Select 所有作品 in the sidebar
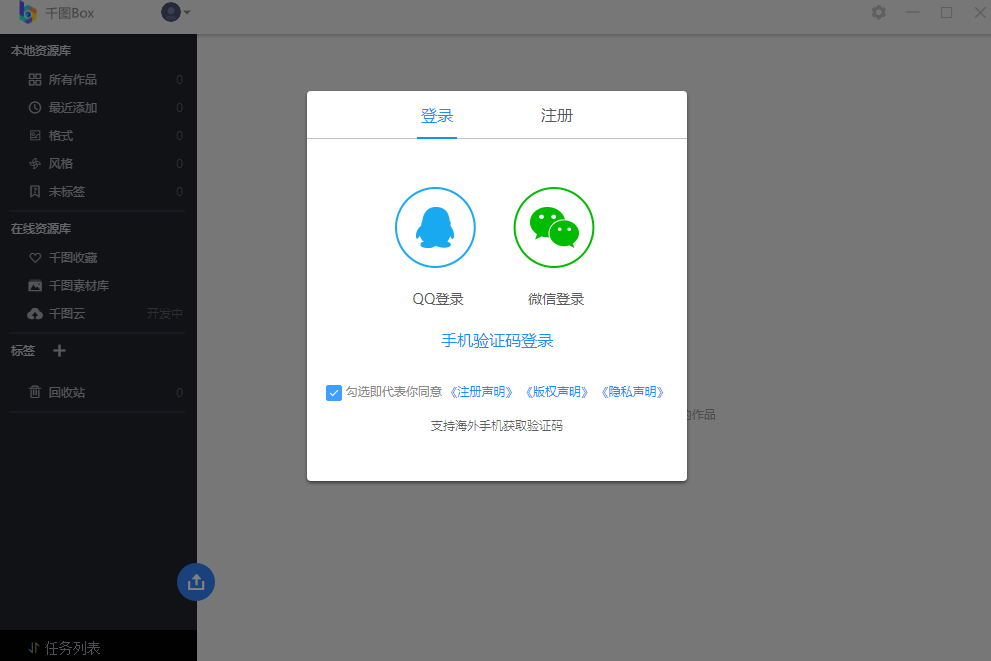Image resolution: width=991 pixels, height=661 pixels. tap(99, 80)
